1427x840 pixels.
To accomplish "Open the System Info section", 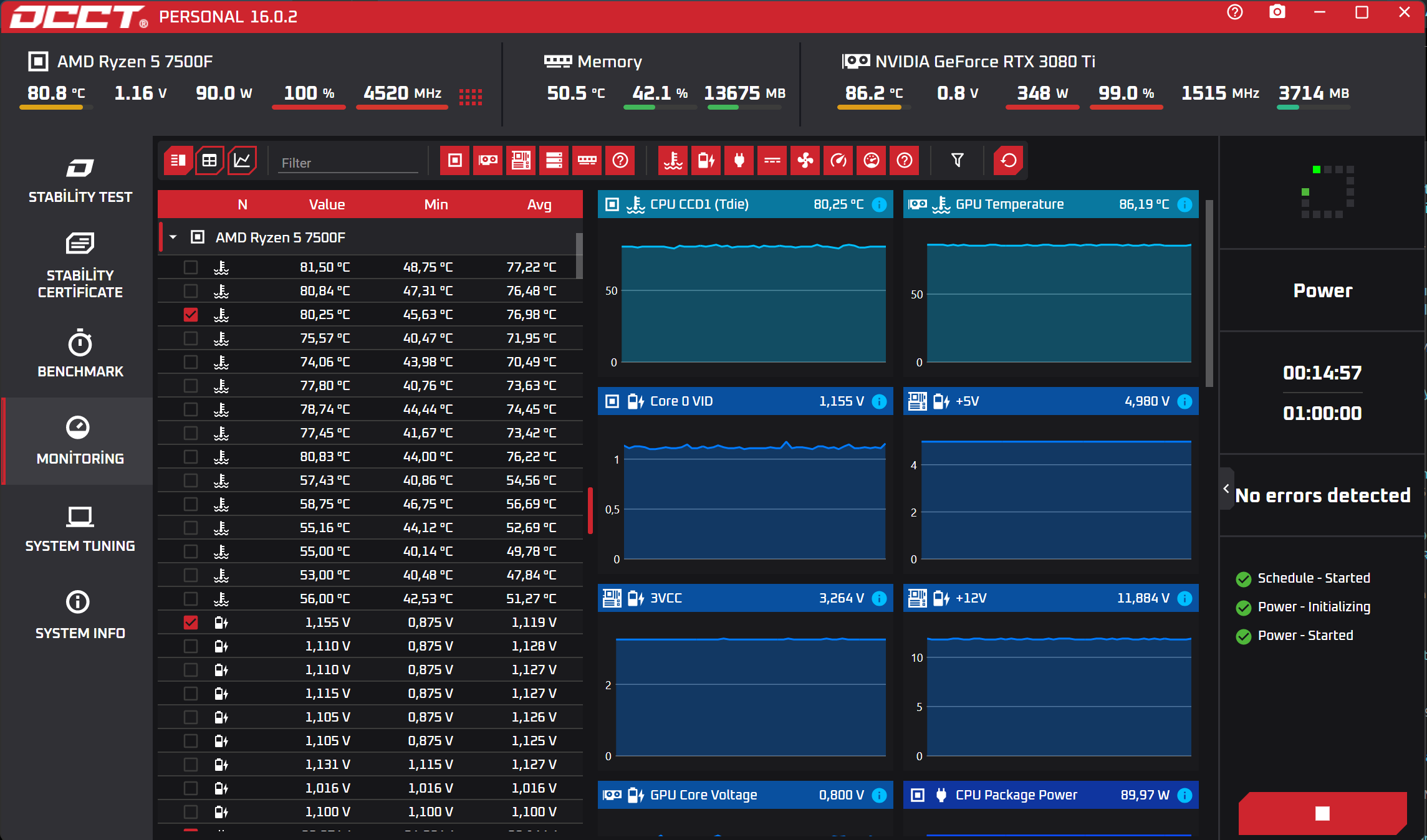I will pyautogui.click(x=80, y=616).
